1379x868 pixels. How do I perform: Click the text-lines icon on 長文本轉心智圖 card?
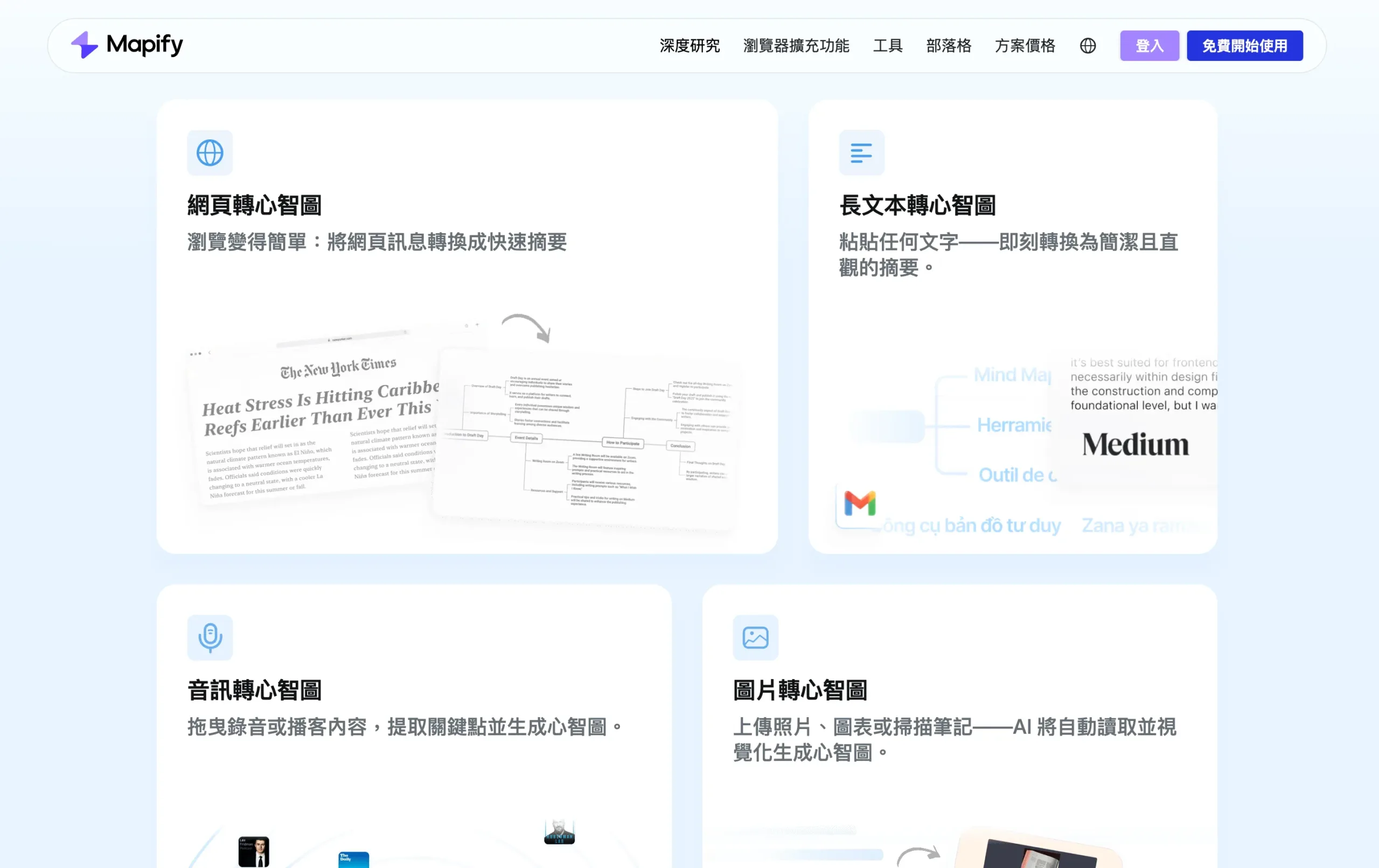[861, 152]
